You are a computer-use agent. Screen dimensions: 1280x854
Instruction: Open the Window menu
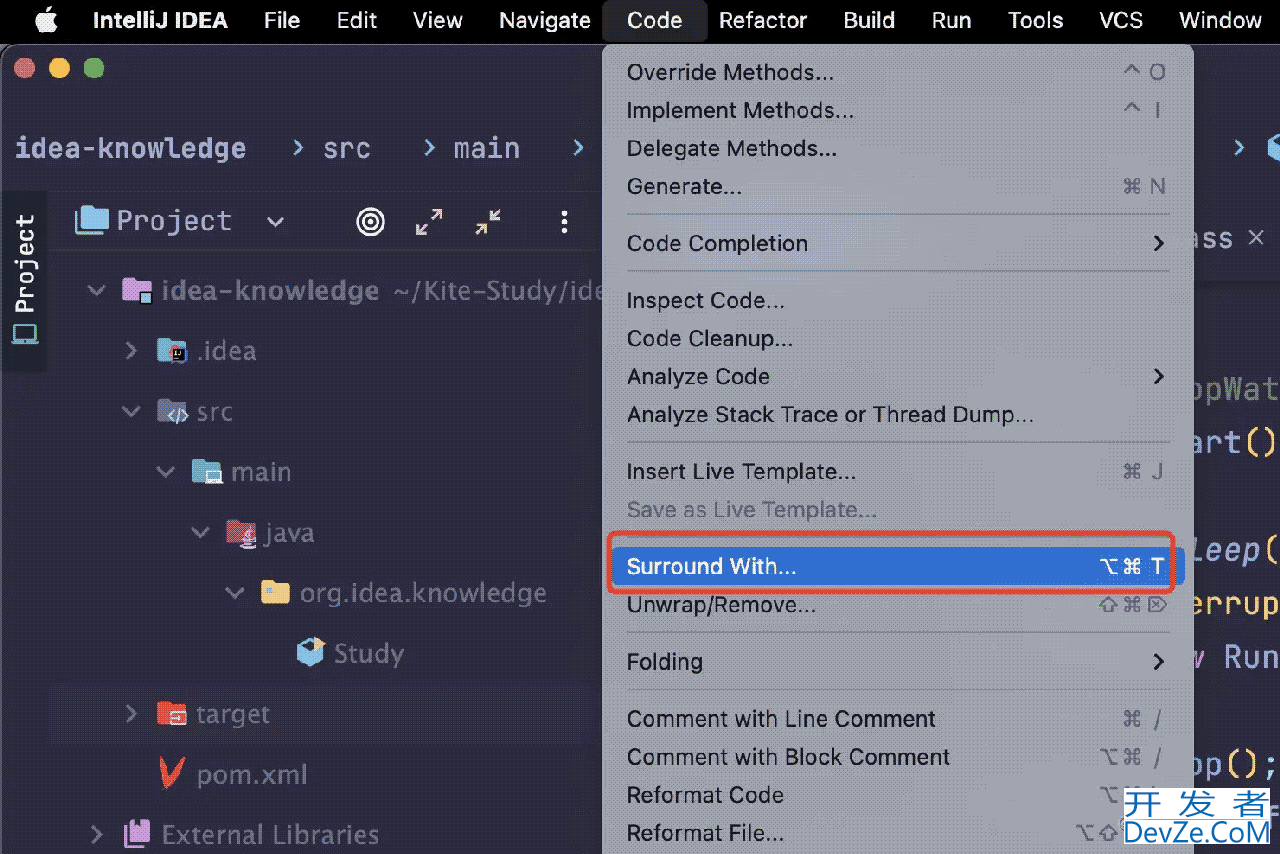1220,20
